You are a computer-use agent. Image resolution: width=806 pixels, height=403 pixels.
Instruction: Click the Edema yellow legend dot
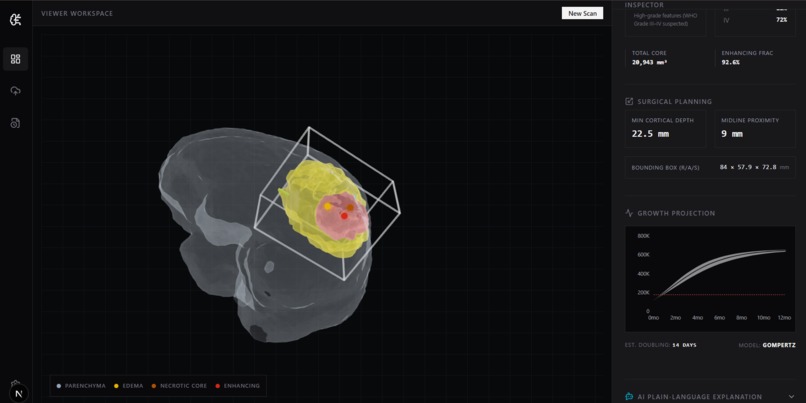[x=116, y=386]
